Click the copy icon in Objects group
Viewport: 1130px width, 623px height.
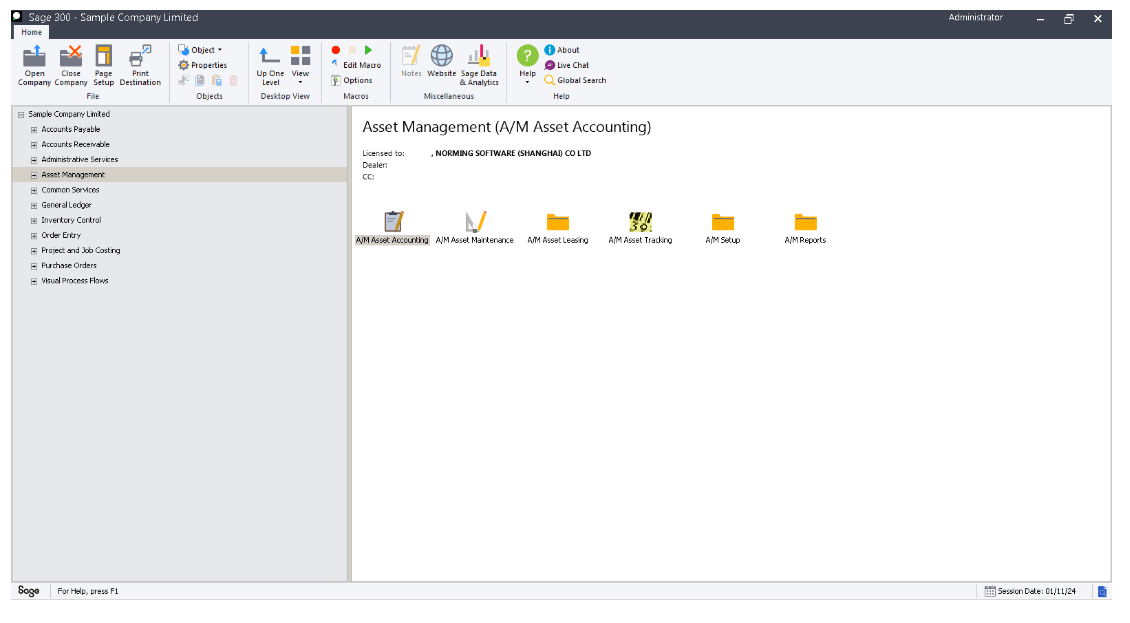[200, 81]
